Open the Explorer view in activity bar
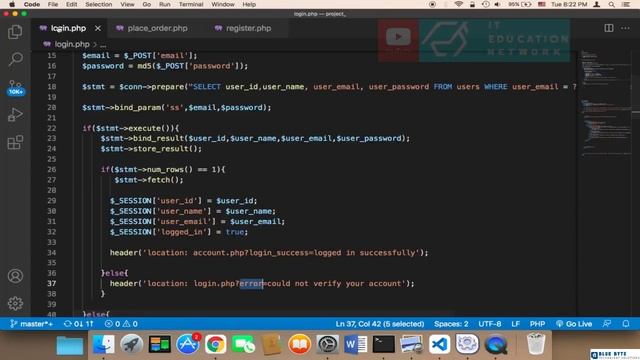 tap(15, 32)
